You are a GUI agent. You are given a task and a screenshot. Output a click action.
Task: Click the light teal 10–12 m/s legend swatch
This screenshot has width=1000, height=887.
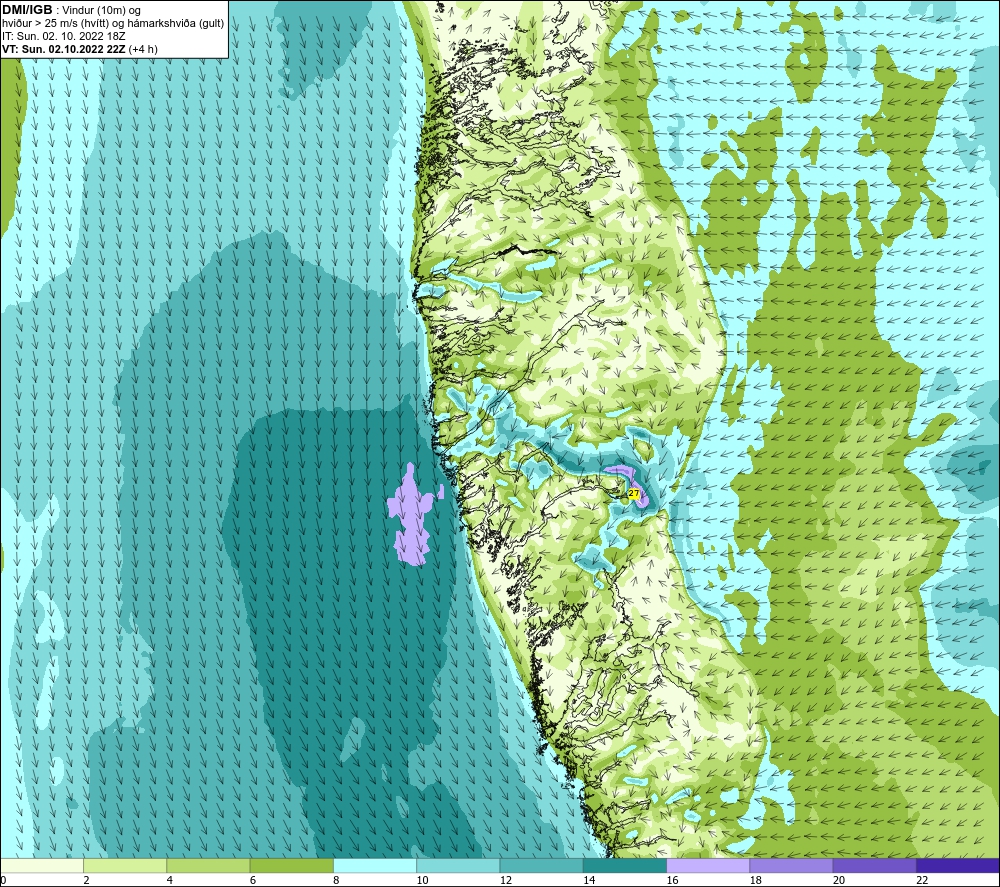pyautogui.click(x=458, y=866)
